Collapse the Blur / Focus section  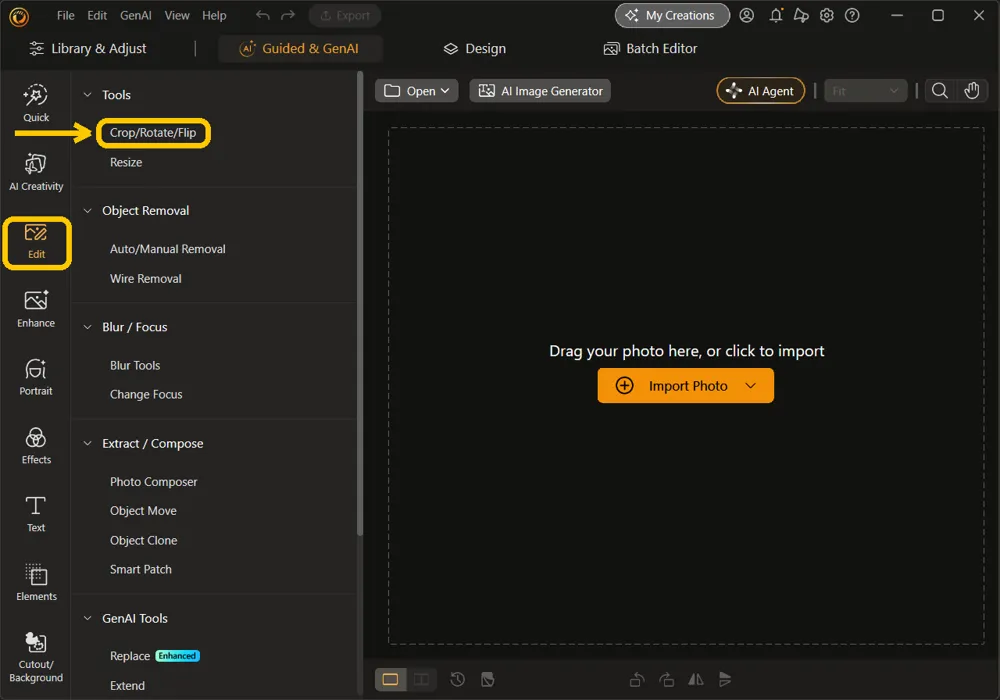click(x=87, y=327)
